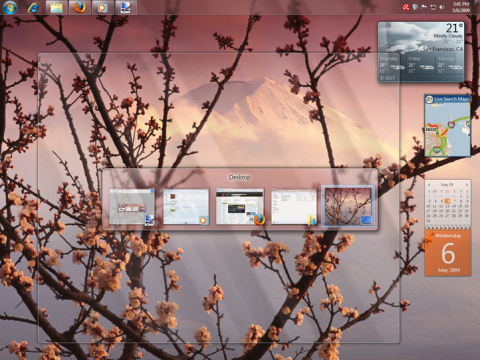480x360 pixels.
Task: Switch to Firefox via taskbar icon
Action: [x=79, y=7]
